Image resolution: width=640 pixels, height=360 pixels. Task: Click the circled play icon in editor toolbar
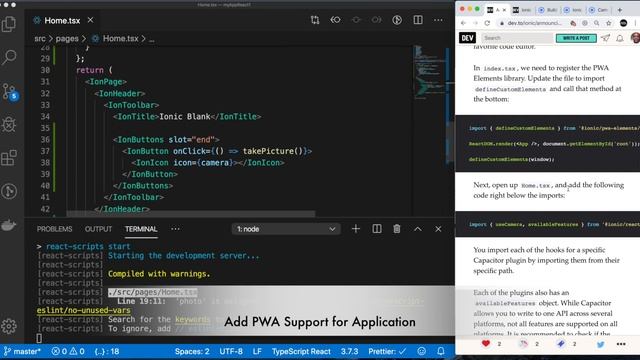pyautogui.click(x=397, y=20)
